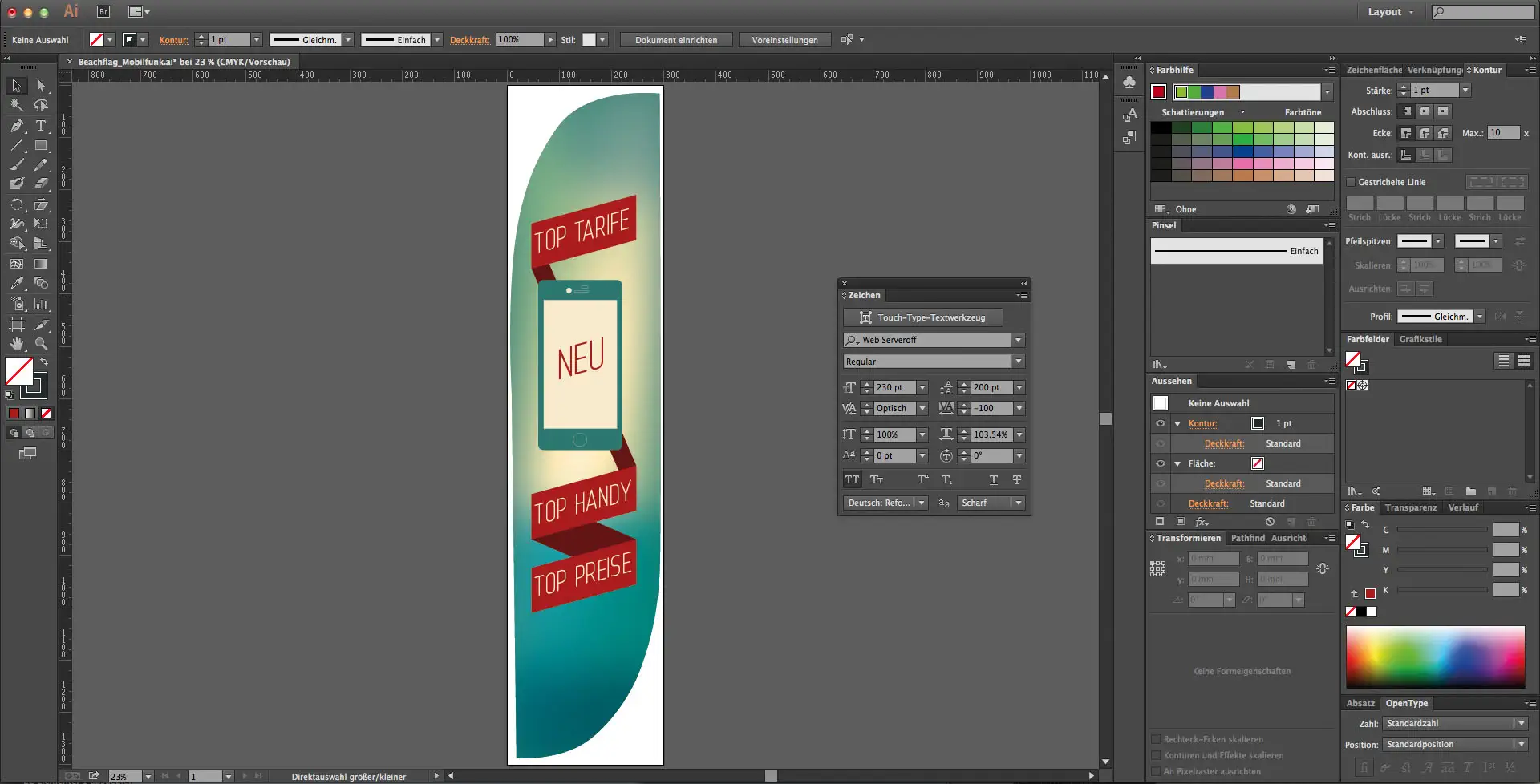The image size is (1540, 784).
Task: Click the Voreinstellungen button
Action: coord(784,40)
